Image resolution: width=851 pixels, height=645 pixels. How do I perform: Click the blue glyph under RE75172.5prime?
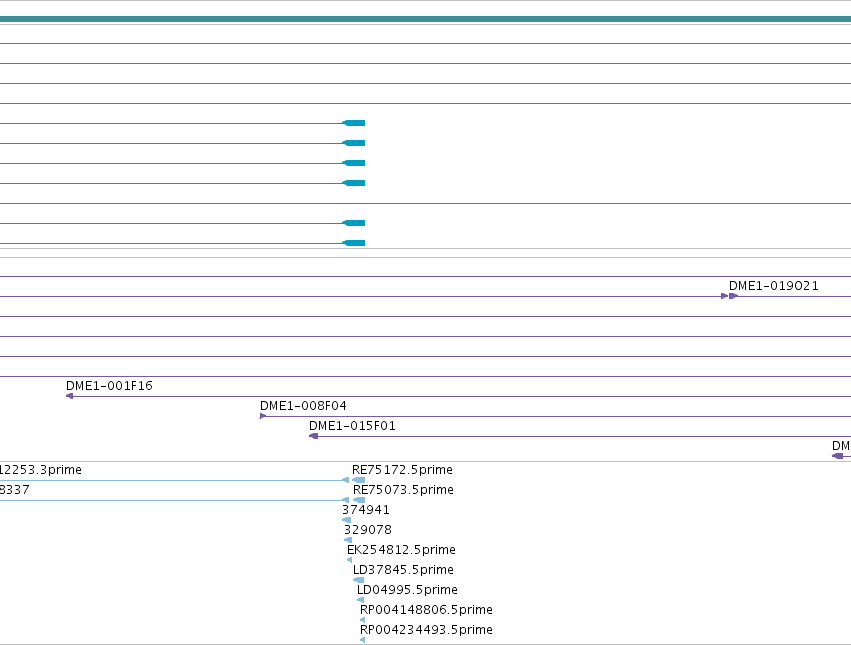[359, 480]
